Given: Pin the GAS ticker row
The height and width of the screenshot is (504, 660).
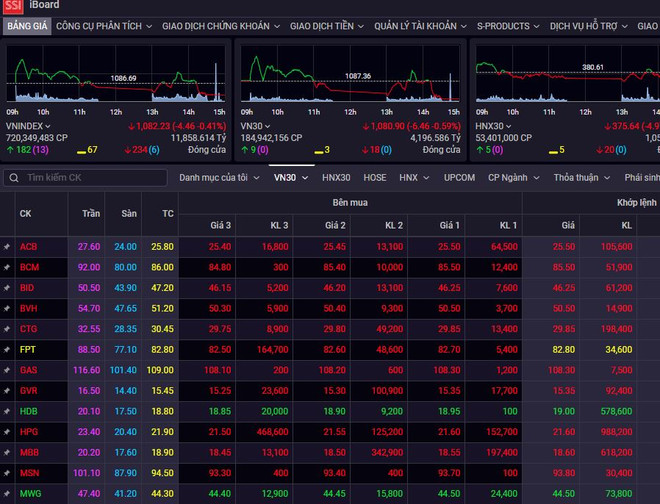Looking at the screenshot, I should 6,370.
